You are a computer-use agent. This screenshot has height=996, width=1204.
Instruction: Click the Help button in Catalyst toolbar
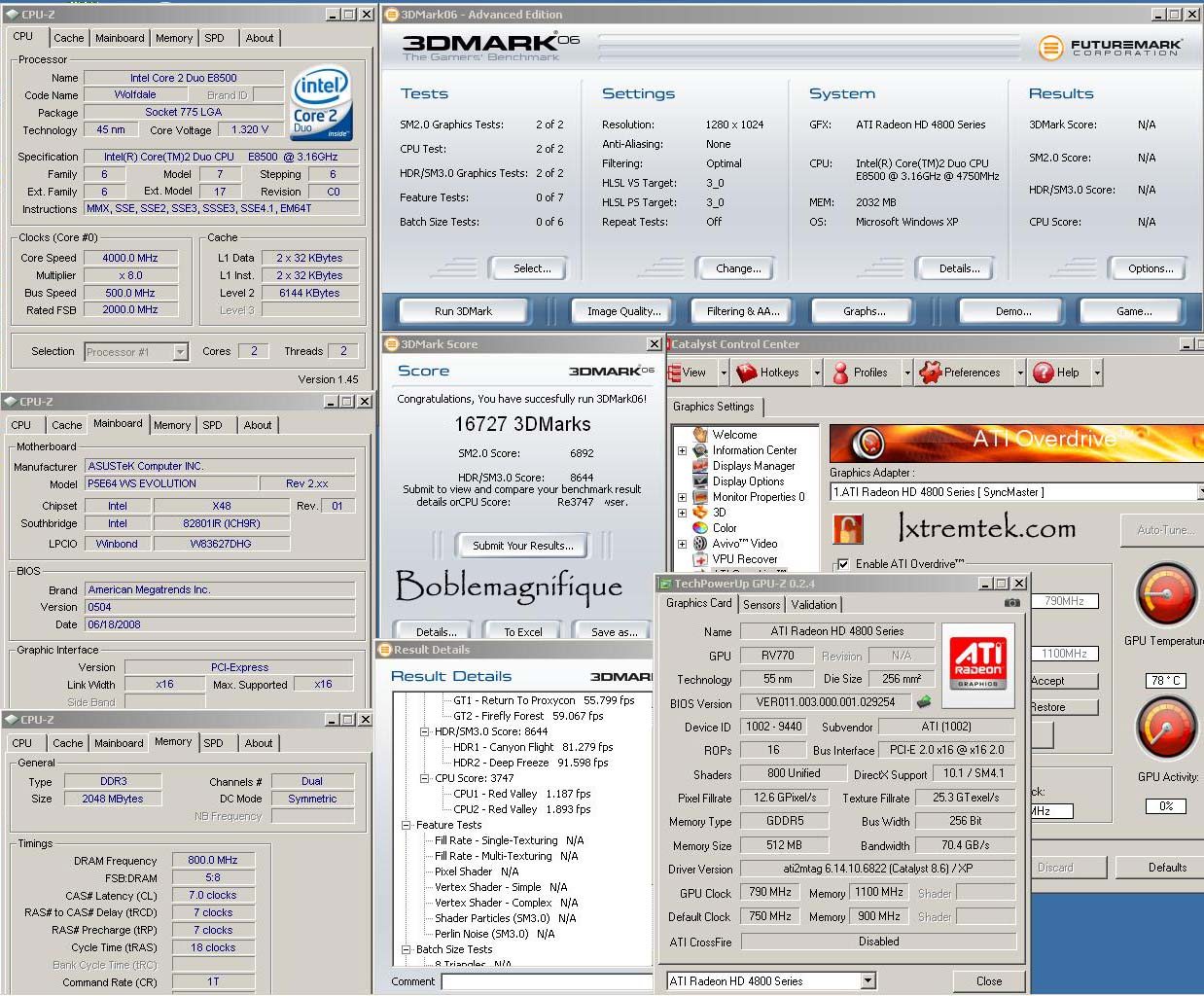[1056, 373]
